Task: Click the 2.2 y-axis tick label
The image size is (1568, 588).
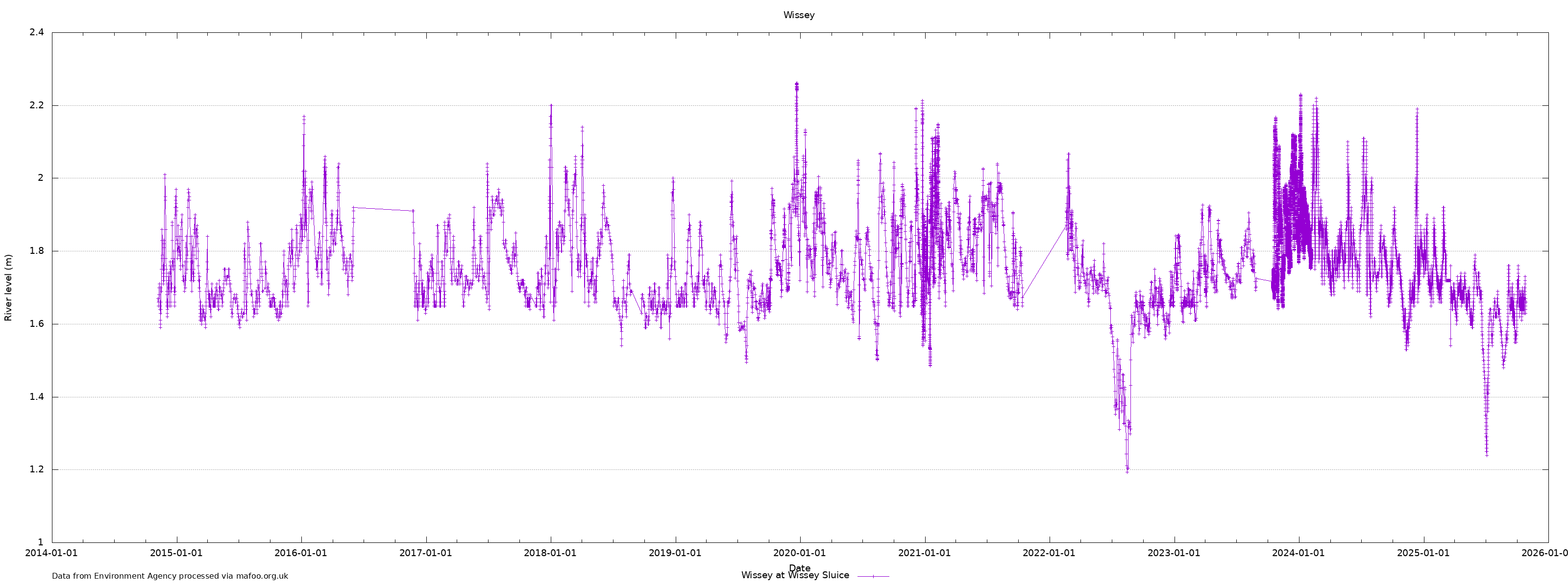Action: [x=37, y=105]
